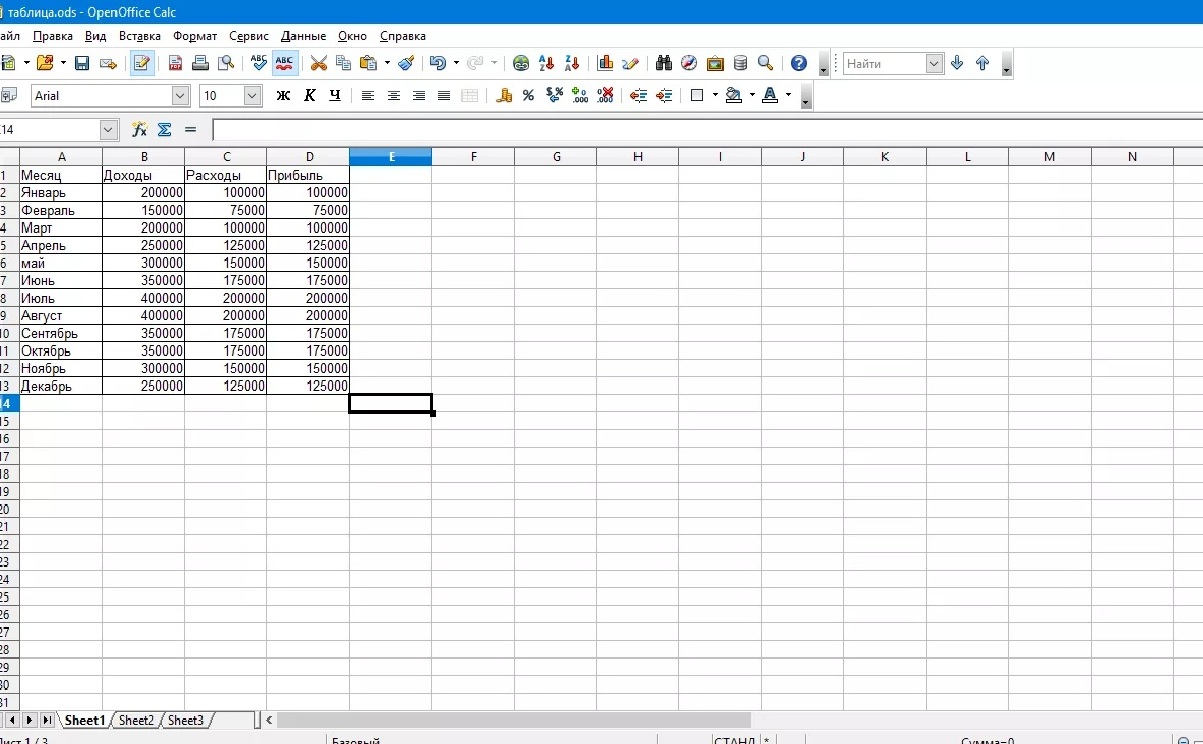This screenshot has height=744, width=1203.
Task: Sort data ascending
Action: pos(546,62)
